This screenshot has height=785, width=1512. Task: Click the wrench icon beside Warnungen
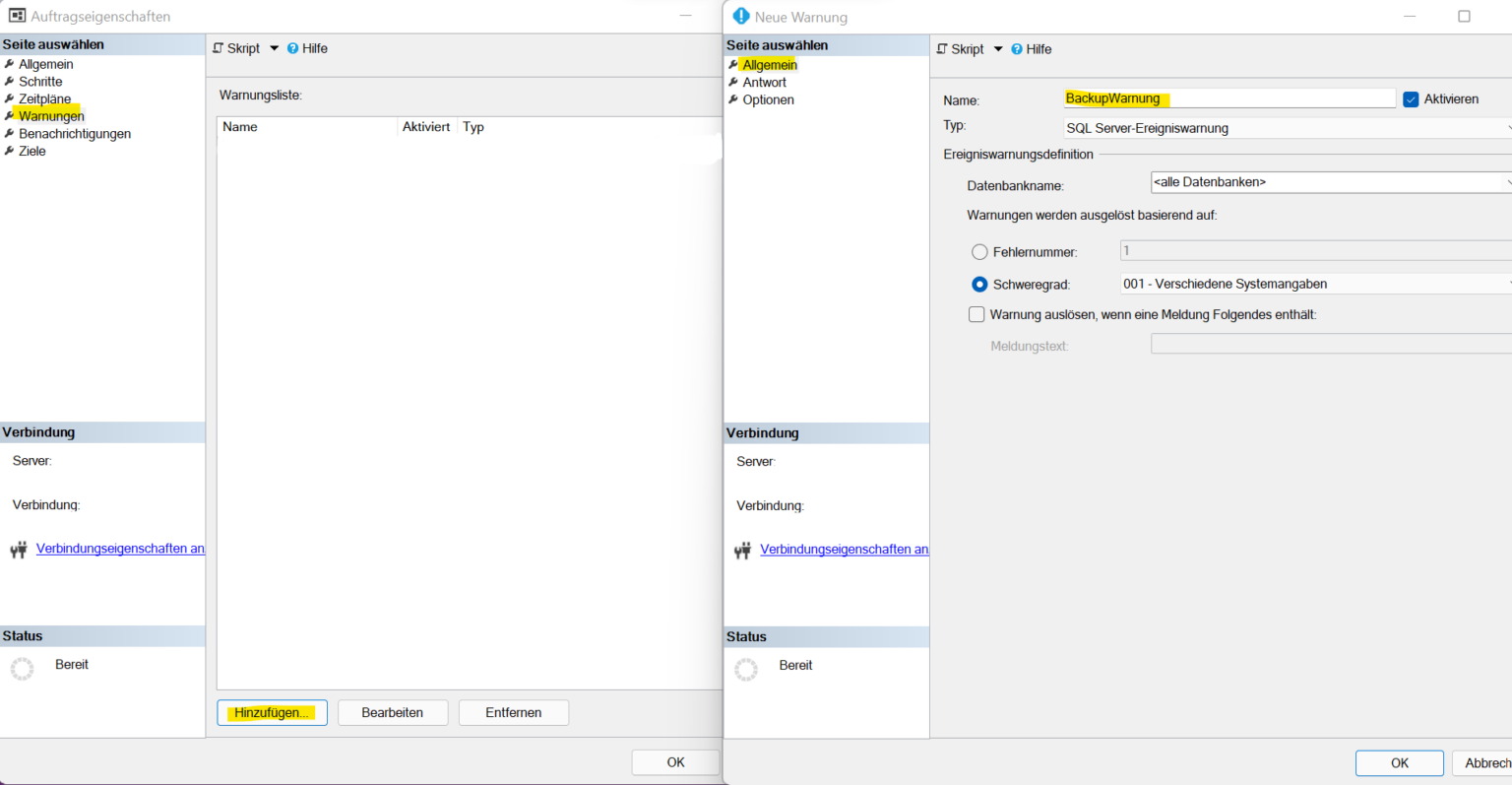click(x=10, y=115)
